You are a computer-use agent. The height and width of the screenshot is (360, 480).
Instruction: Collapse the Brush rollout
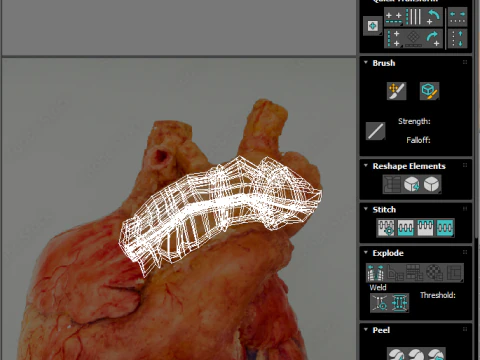tap(366, 63)
